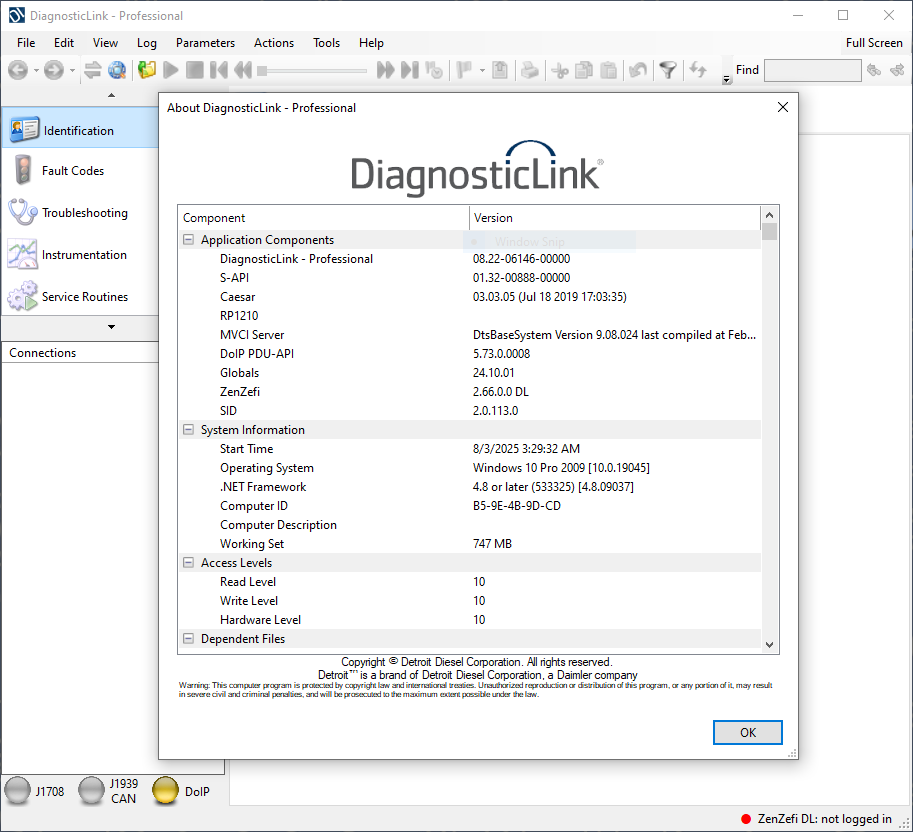This screenshot has height=832, width=913.
Task: Open the Instrumentation panel
Action: click(80, 254)
